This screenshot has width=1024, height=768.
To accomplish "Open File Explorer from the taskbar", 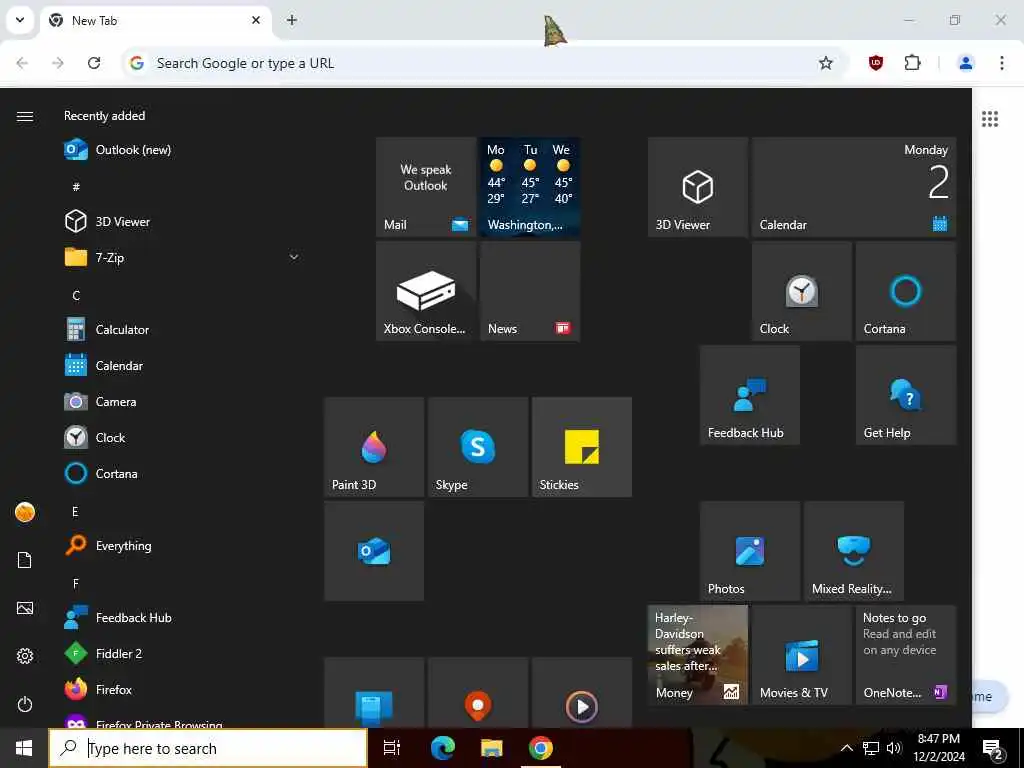I will (491, 748).
